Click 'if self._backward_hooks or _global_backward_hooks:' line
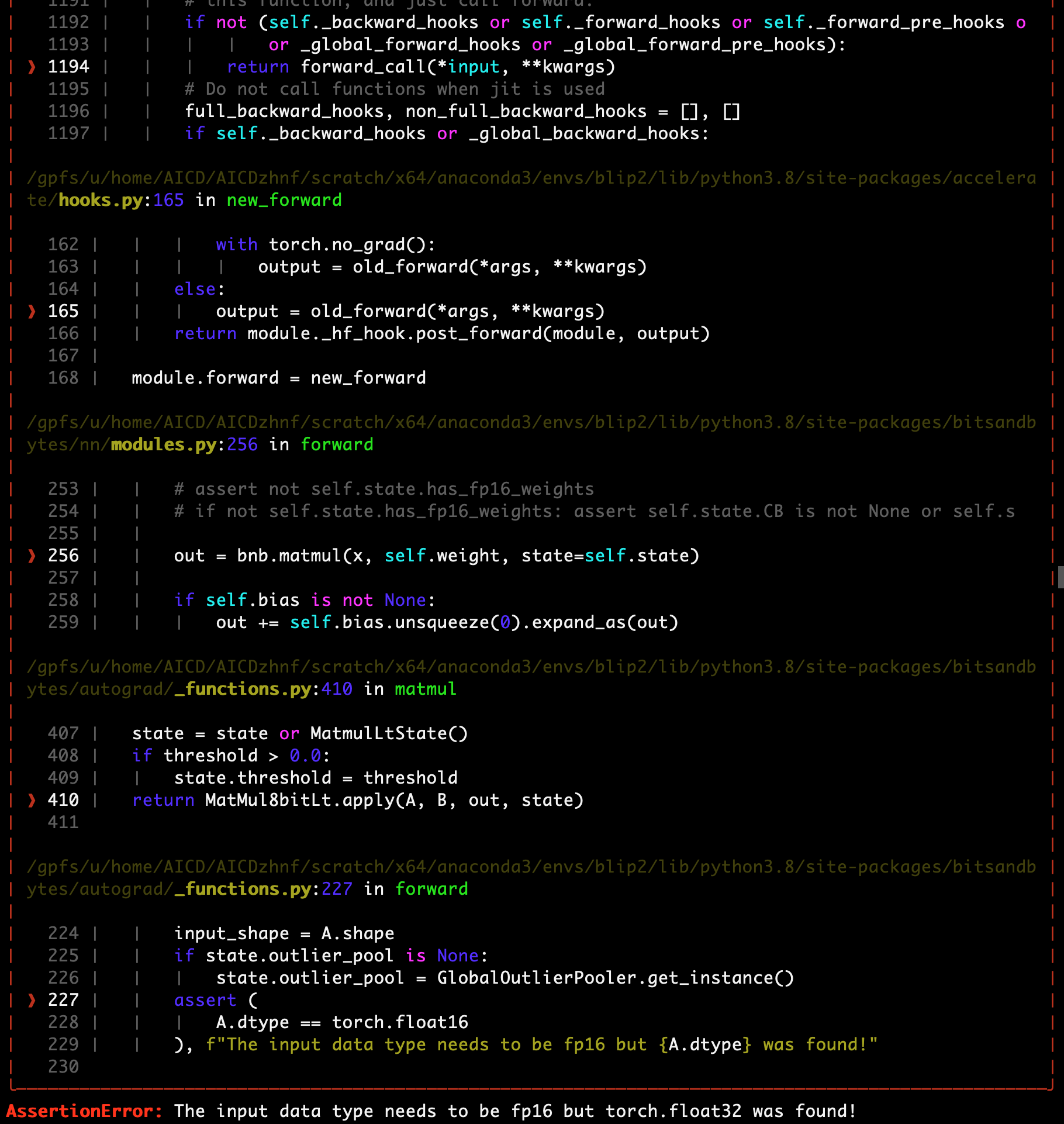 [447, 133]
